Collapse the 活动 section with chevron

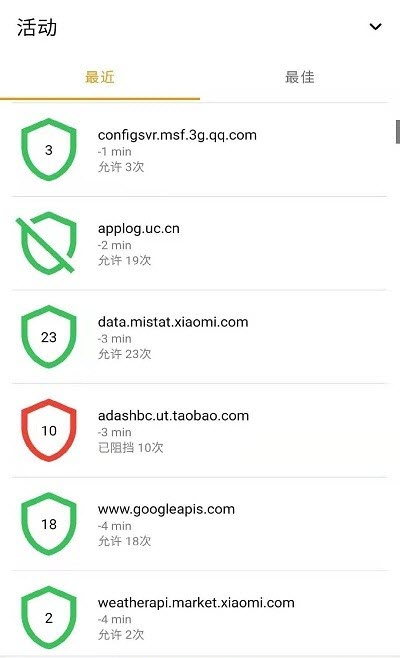click(375, 26)
